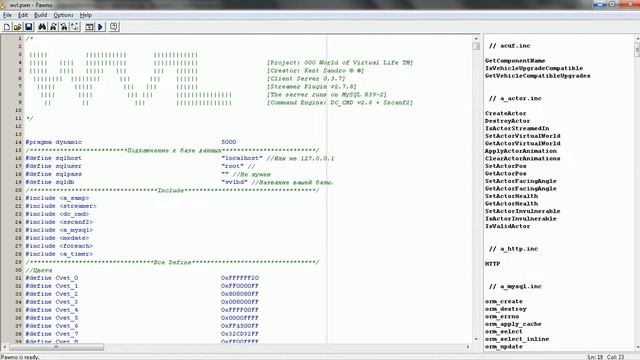Click the #pragma dynamic code line

point(131,142)
